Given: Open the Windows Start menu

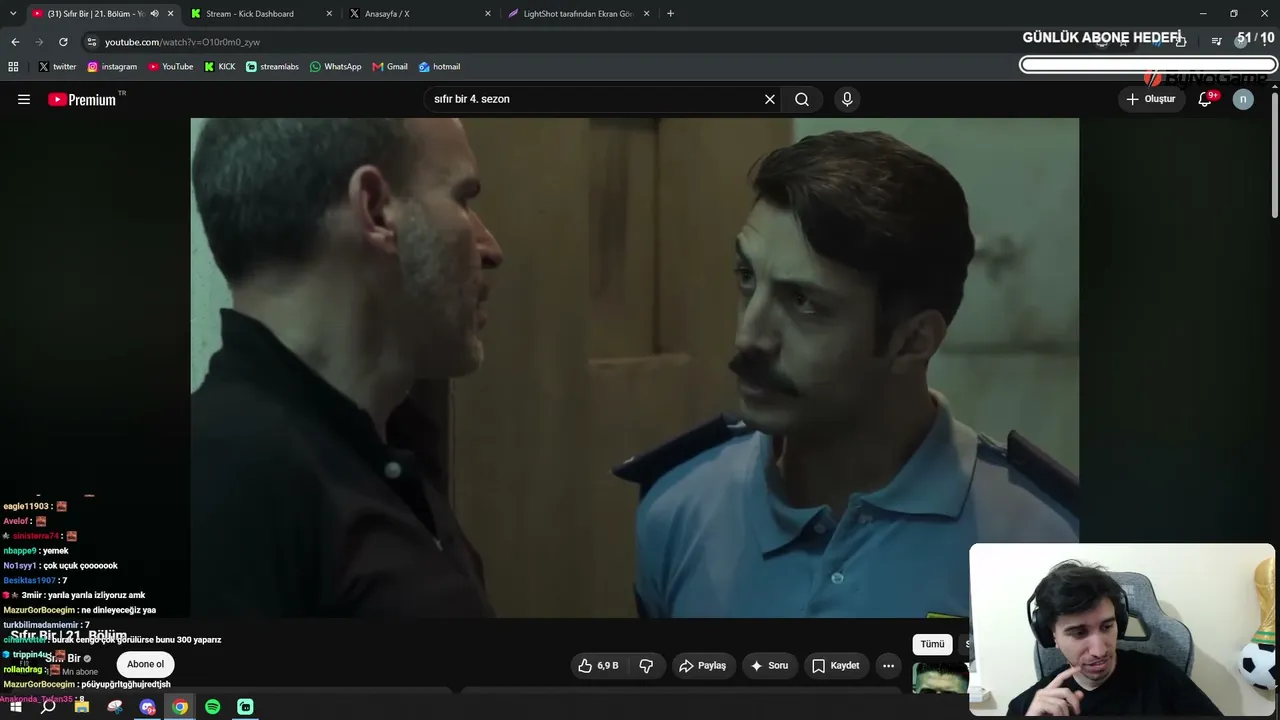Looking at the screenshot, I should click(x=15, y=707).
